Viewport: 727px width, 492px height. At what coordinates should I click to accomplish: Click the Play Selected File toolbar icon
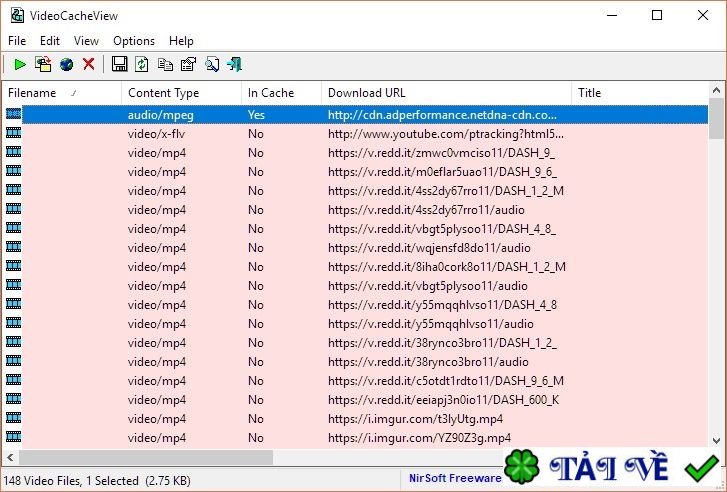click(19, 64)
